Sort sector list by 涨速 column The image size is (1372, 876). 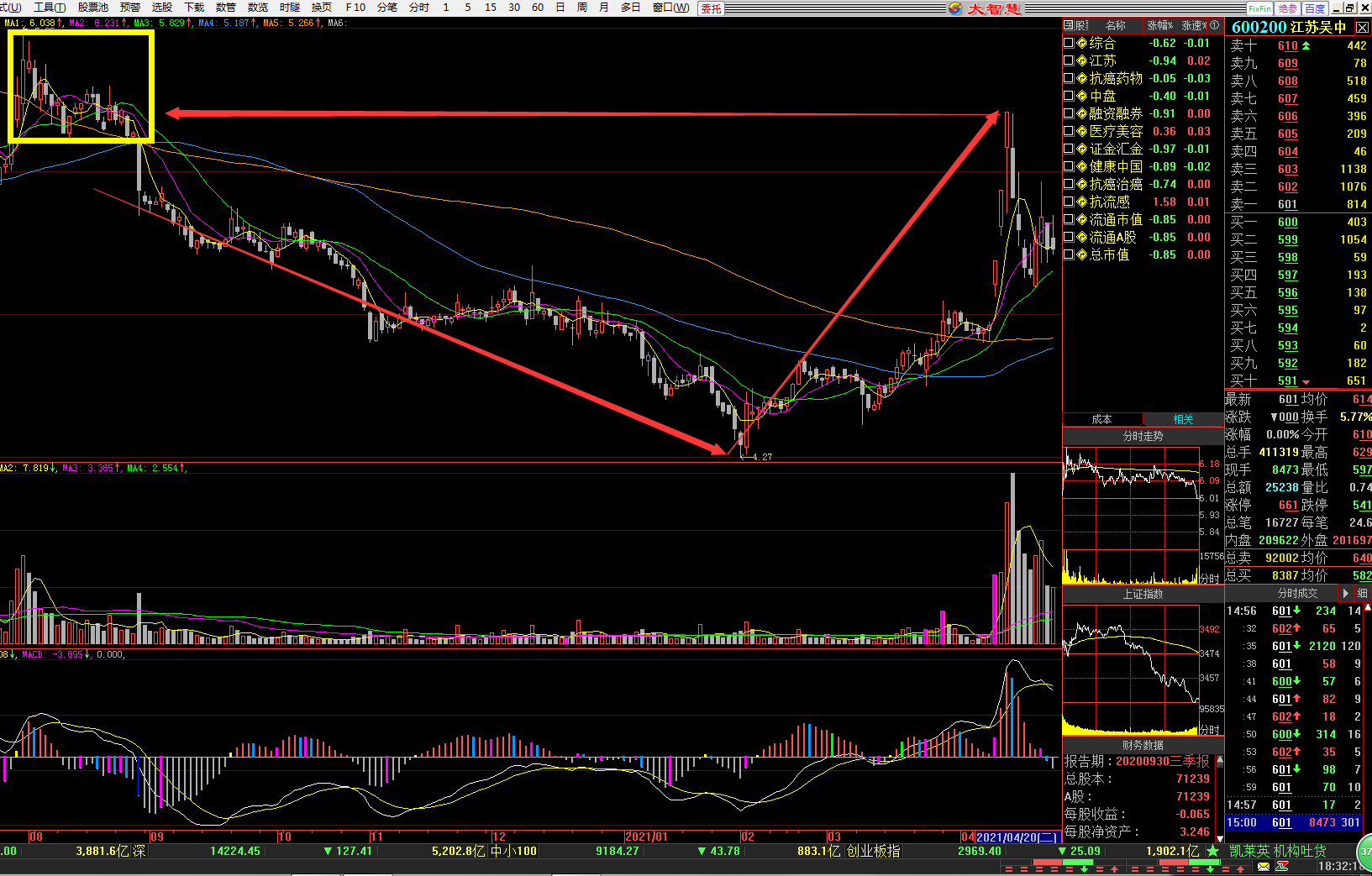pyautogui.click(x=1193, y=25)
